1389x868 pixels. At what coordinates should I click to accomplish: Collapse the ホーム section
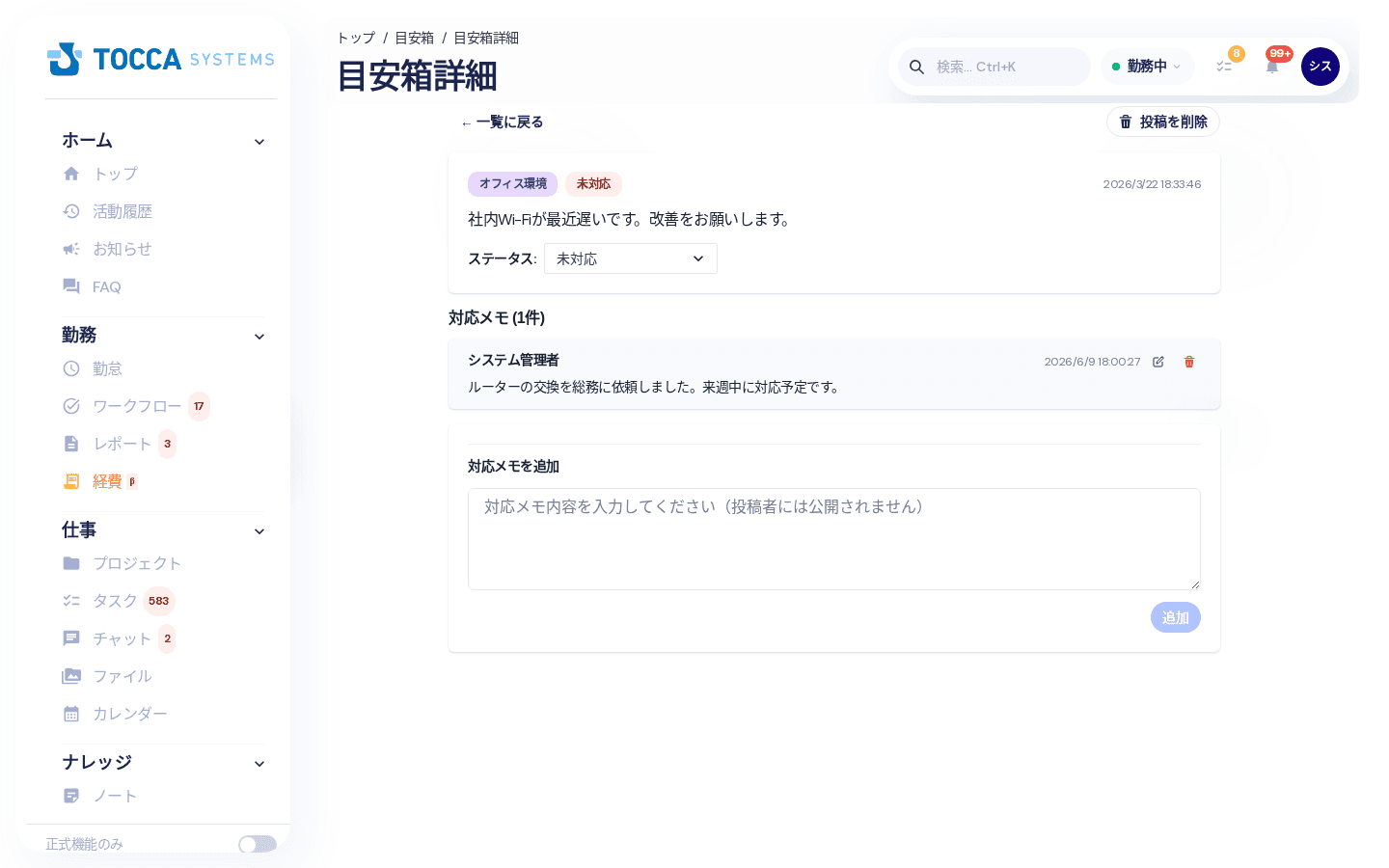(259, 142)
